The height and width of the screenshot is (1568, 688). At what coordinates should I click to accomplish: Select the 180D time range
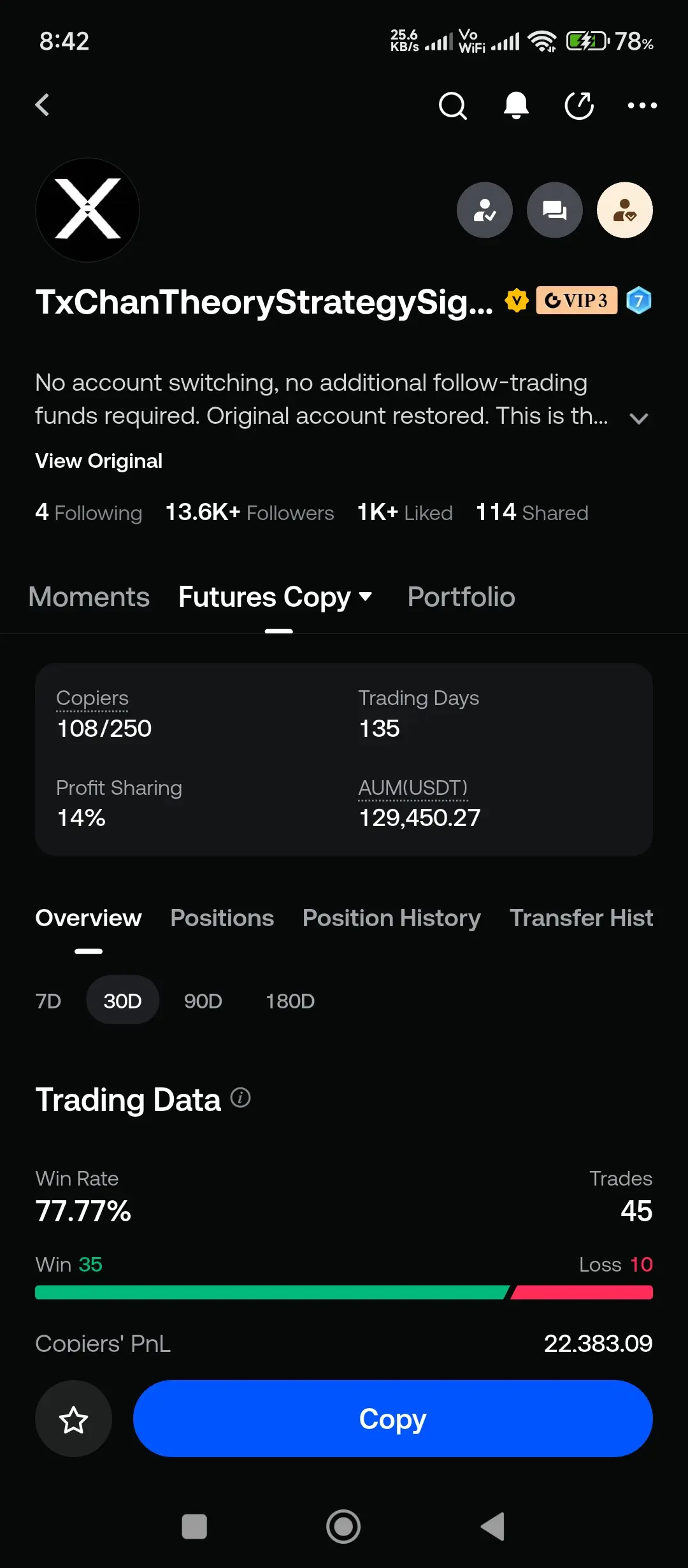(290, 1001)
